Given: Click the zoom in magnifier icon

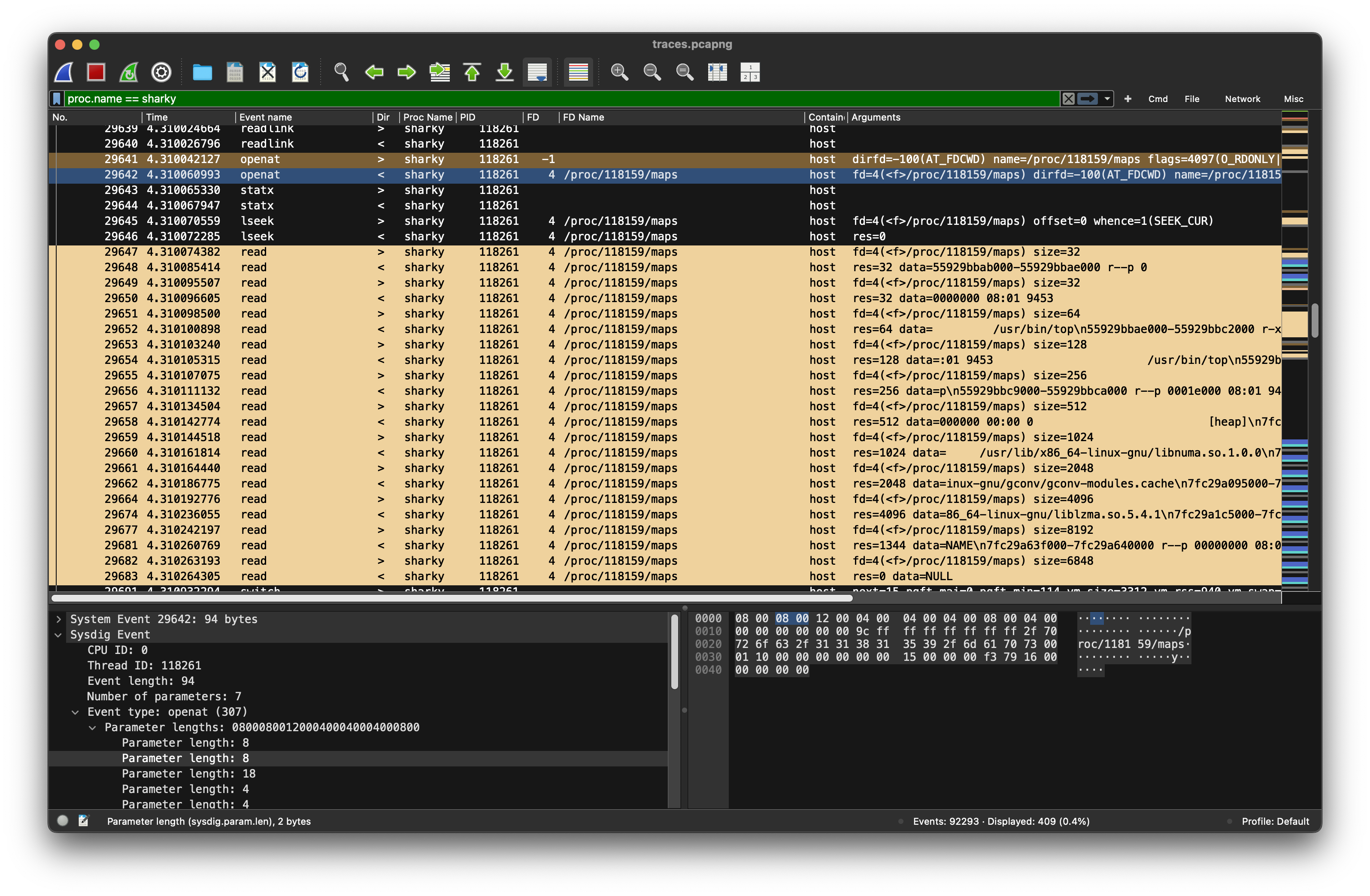Looking at the screenshot, I should tap(619, 72).
